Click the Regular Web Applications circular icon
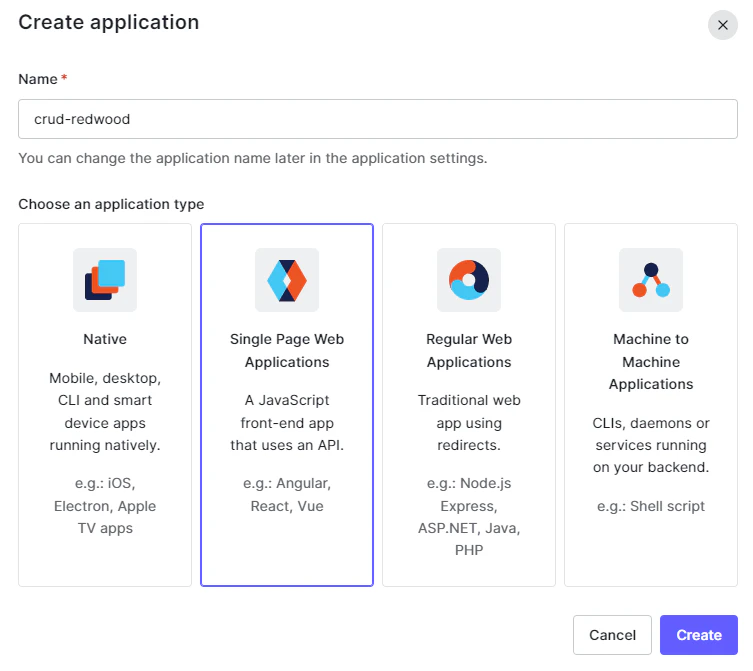This screenshot has width=753, height=671. [x=469, y=280]
